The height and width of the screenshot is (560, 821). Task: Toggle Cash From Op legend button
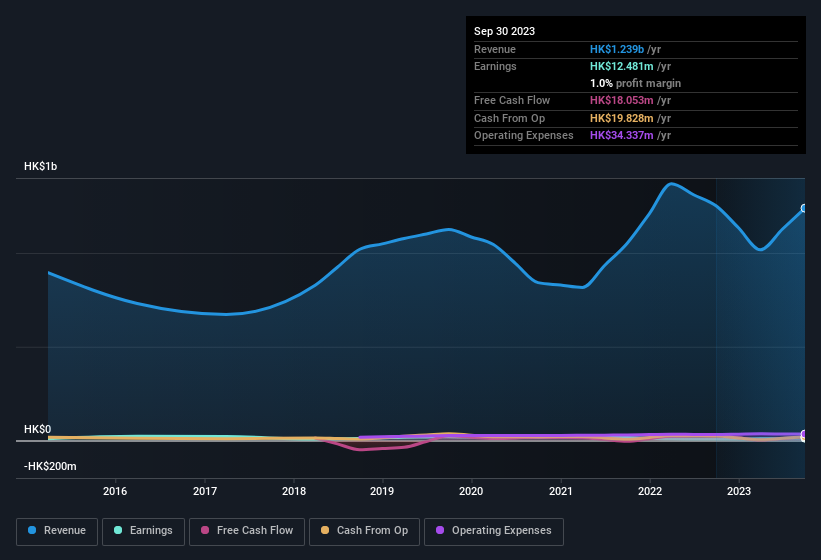364,532
